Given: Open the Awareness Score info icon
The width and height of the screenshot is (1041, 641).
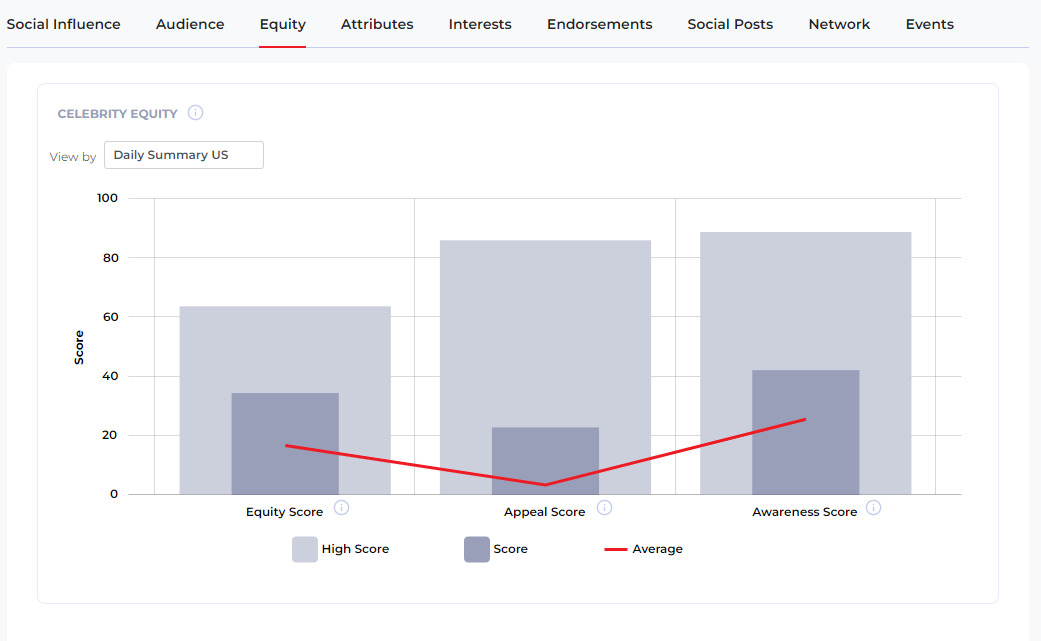Looking at the screenshot, I should pos(874,507).
